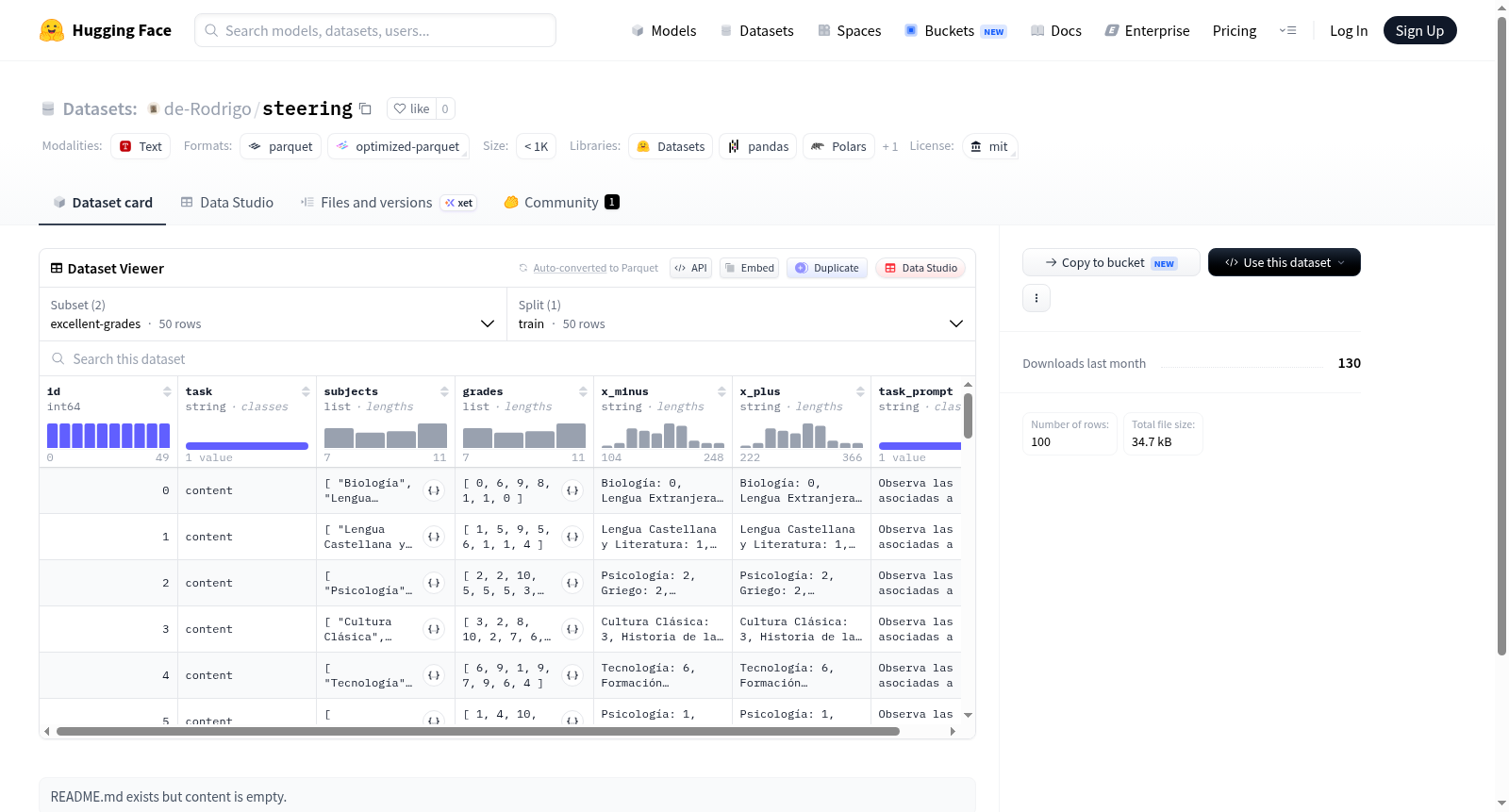Viewport: 1509px width, 812px height.
Task: Click the mit license tag
Action: click(989, 146)
